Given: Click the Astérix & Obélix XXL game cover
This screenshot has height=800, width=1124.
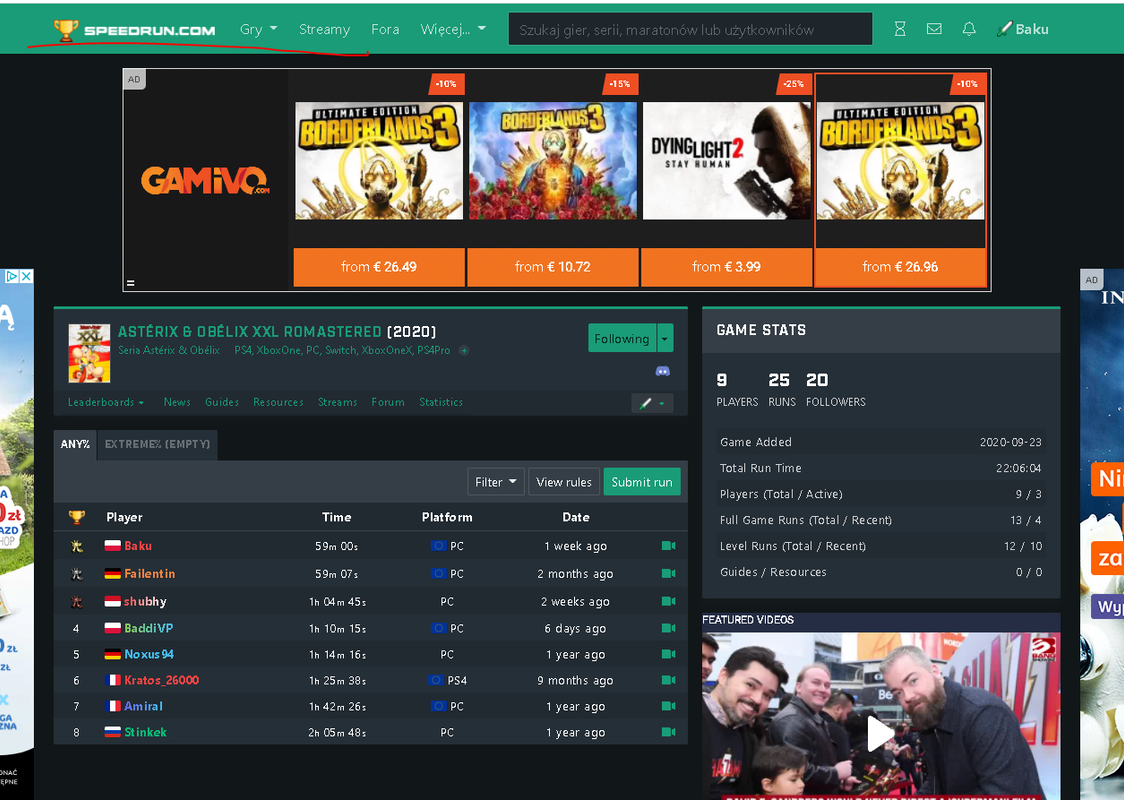Looking at the screenshot, I should tap(89, 353).
